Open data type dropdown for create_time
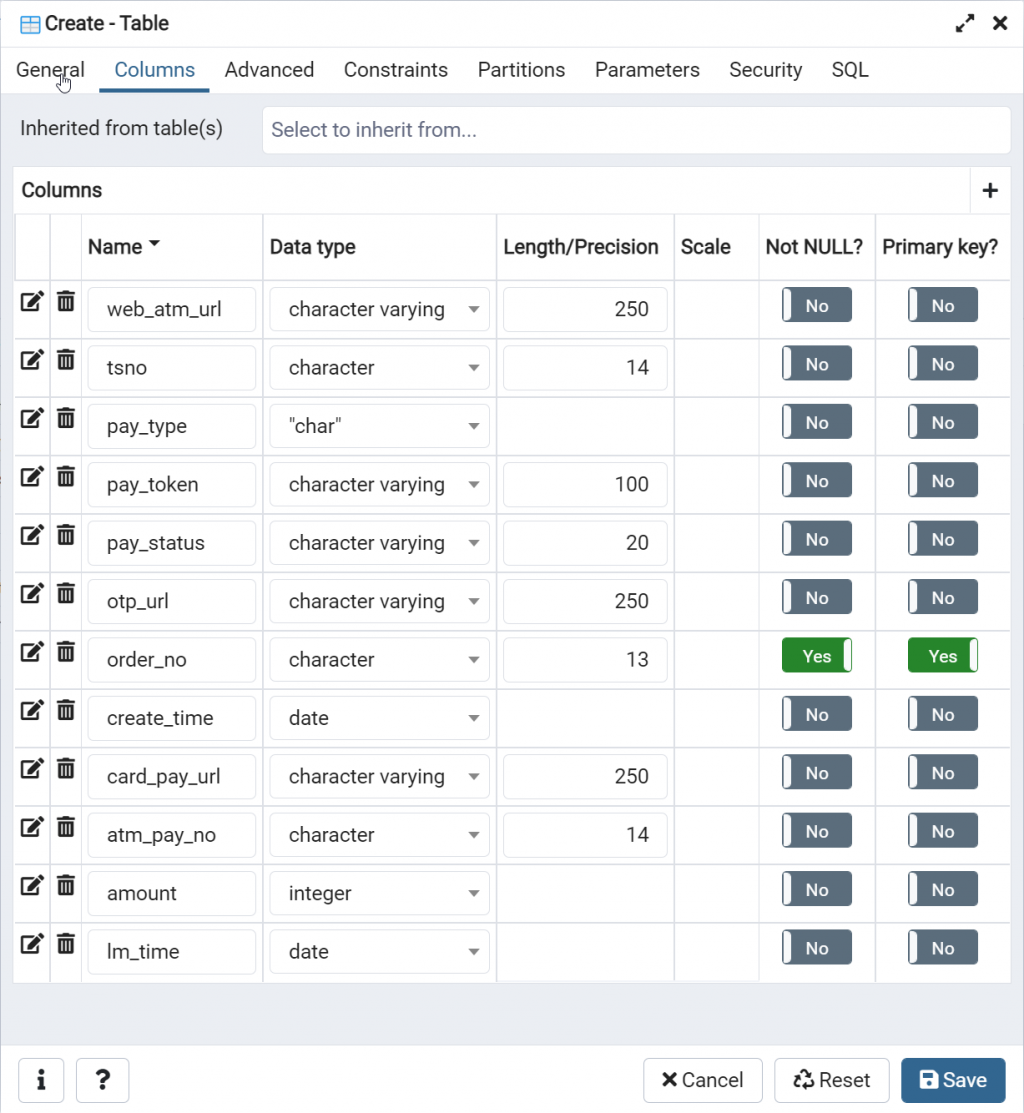This screenshot has height=1113, width=1024. [380, 718]
